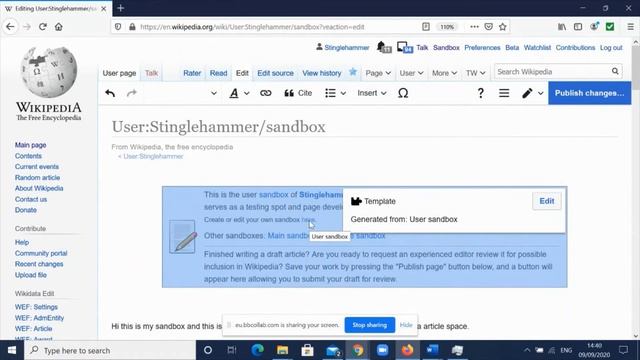Viewport: 640px width, 360px height.
Task: Bookmark this page with star
Action: coord(502,27)
